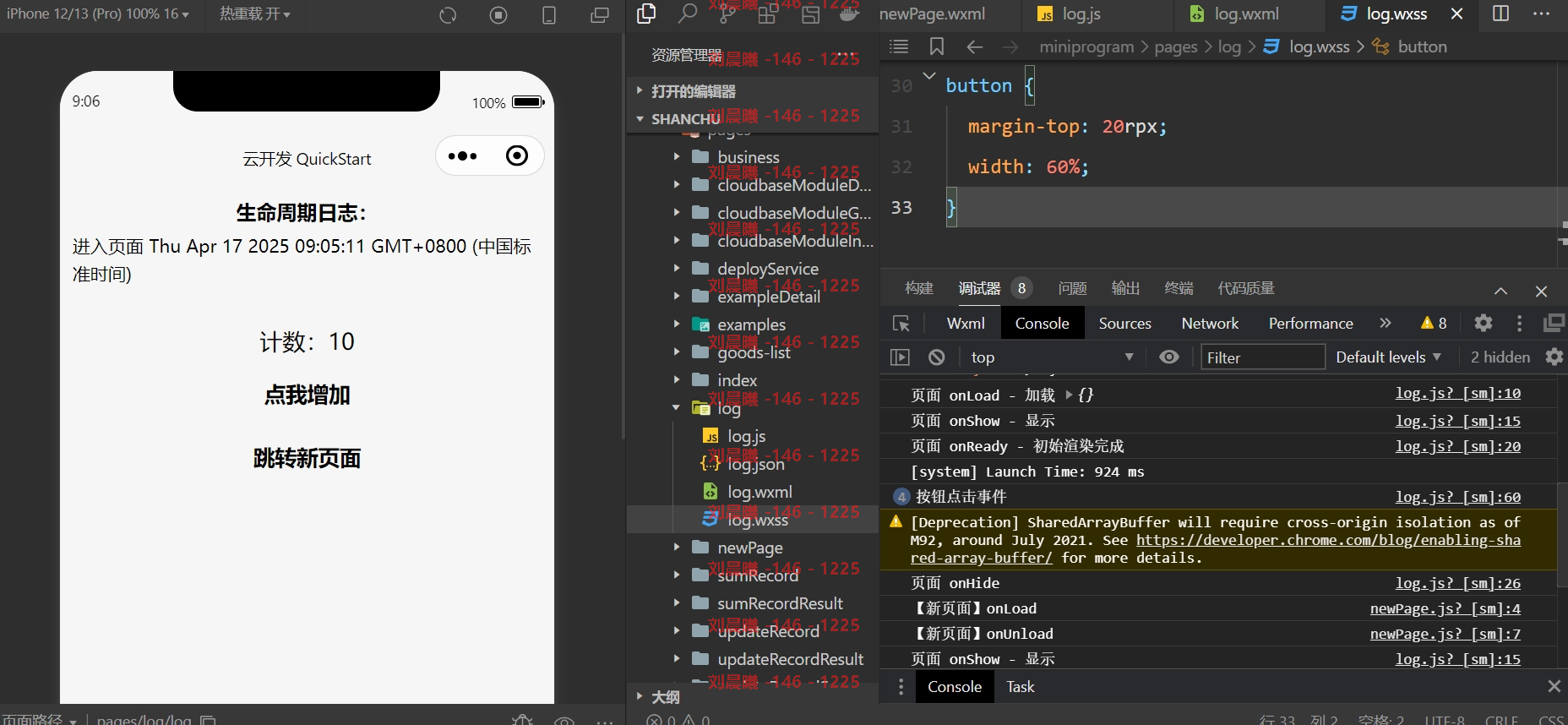Open the Wxml tab in debugger
Viewport: 1568px width, 725px height.
click(966, 324)
